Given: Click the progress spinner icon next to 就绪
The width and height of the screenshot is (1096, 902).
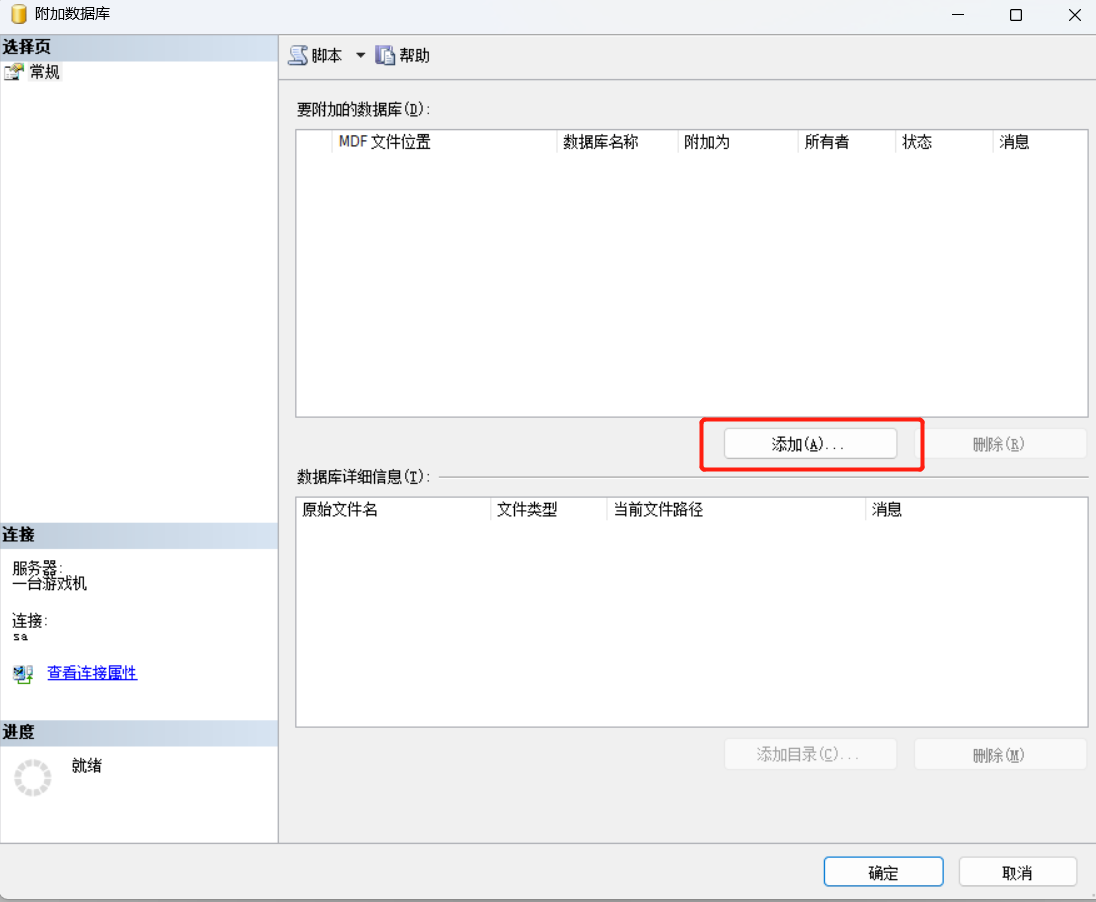Looking at the screenshot, I should pos(32,777).
